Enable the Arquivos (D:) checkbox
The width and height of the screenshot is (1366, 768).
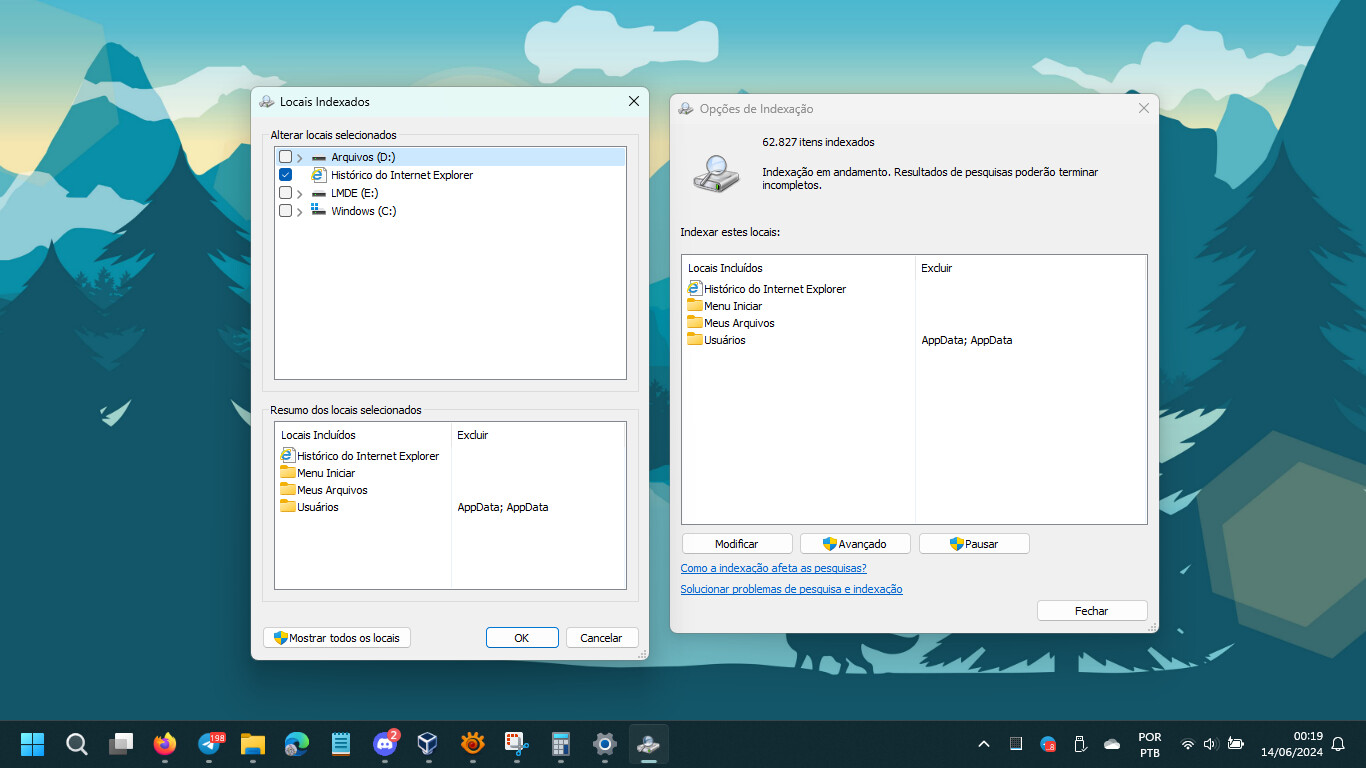286,157
